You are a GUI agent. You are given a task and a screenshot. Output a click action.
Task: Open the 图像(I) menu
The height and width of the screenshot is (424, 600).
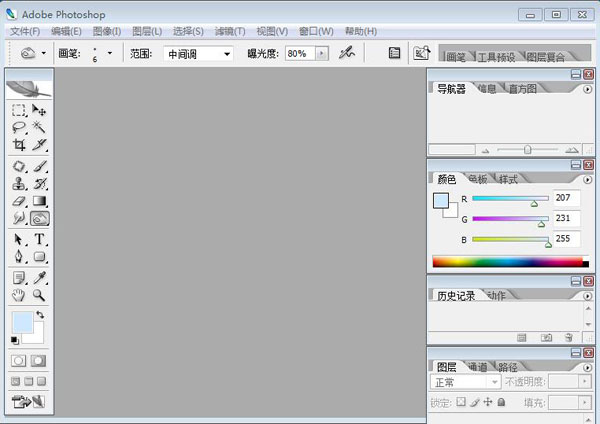(108, 31)
